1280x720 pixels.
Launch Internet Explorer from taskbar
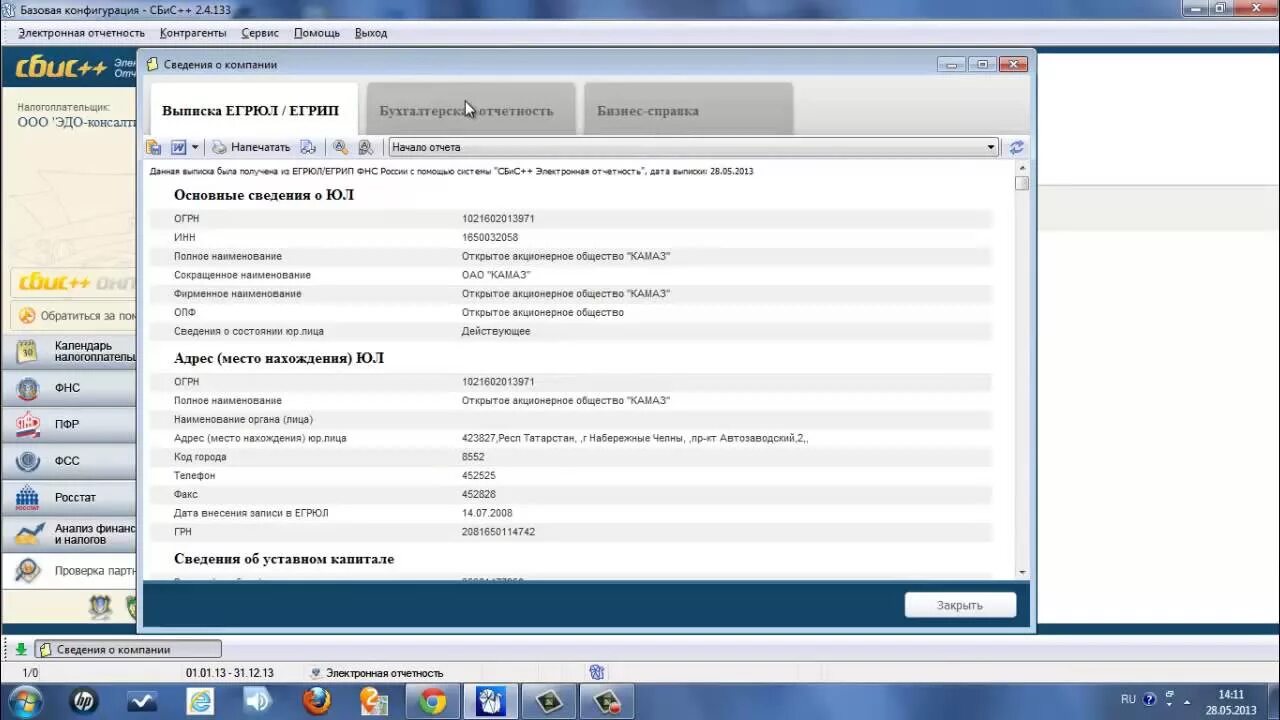(200, 702)
